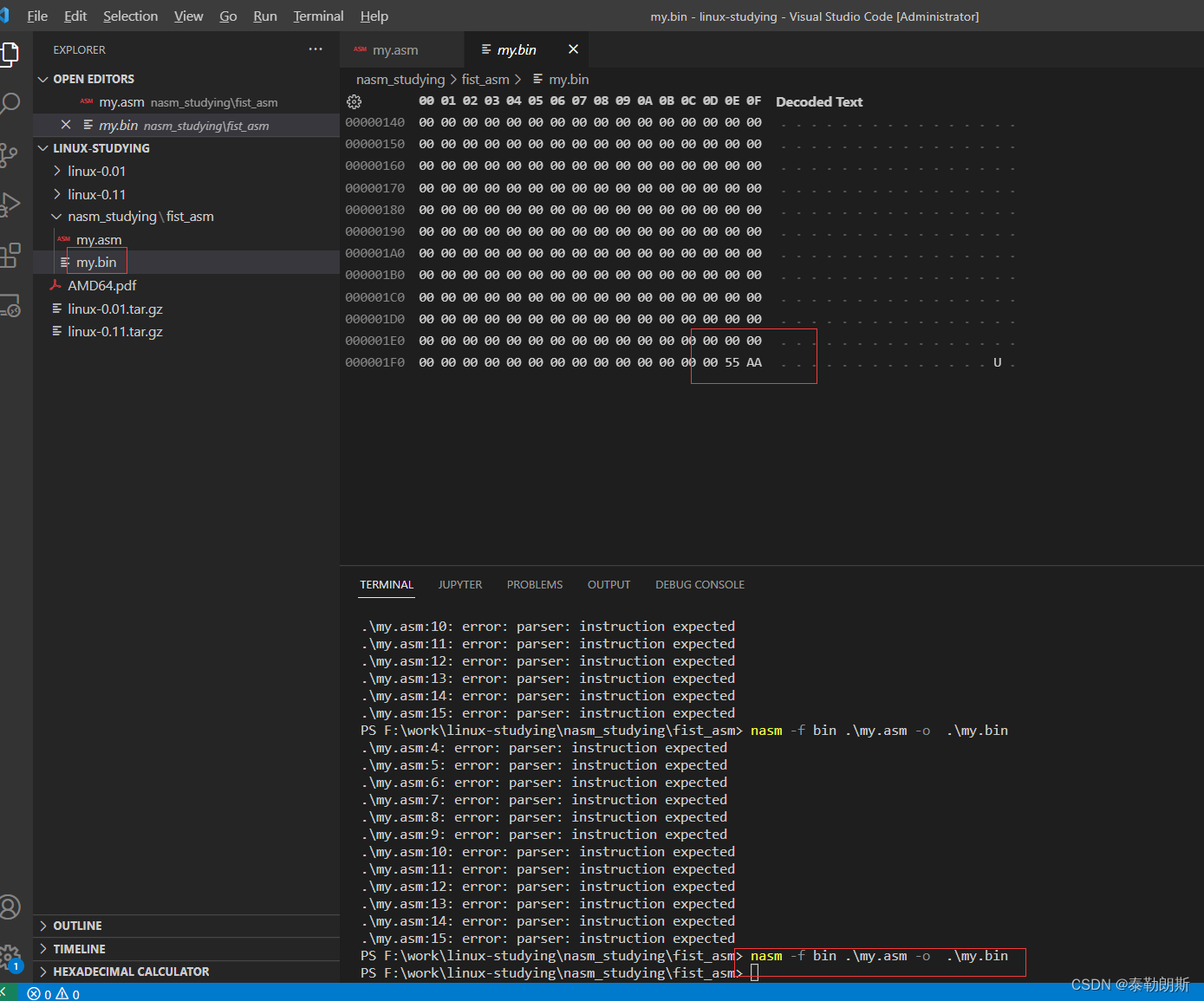Click fist_asm in the breadcrumb
Screen dimensions: 1204x1001
(x=485, y=79)
